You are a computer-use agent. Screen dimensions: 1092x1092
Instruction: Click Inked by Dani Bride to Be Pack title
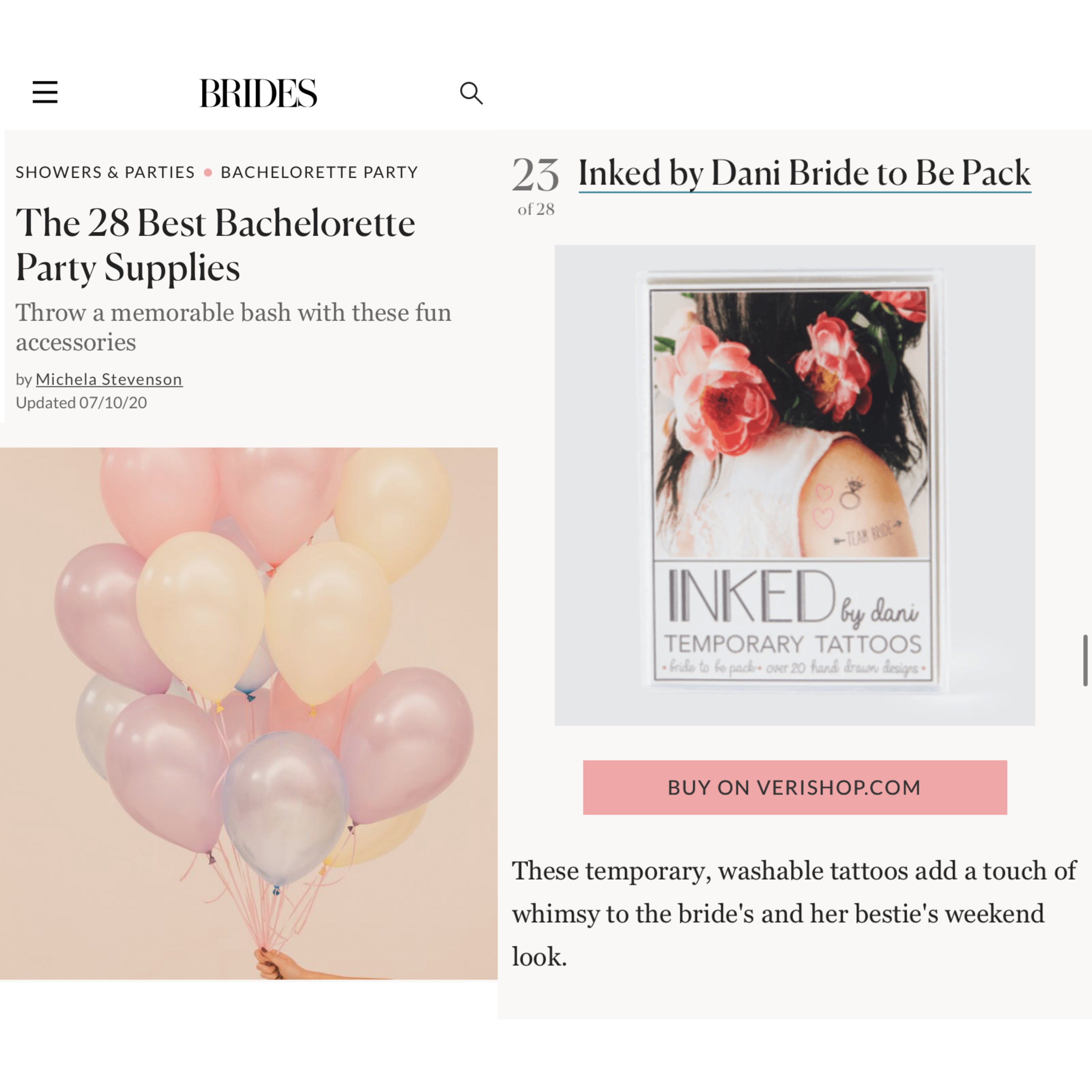pos(804,173)
